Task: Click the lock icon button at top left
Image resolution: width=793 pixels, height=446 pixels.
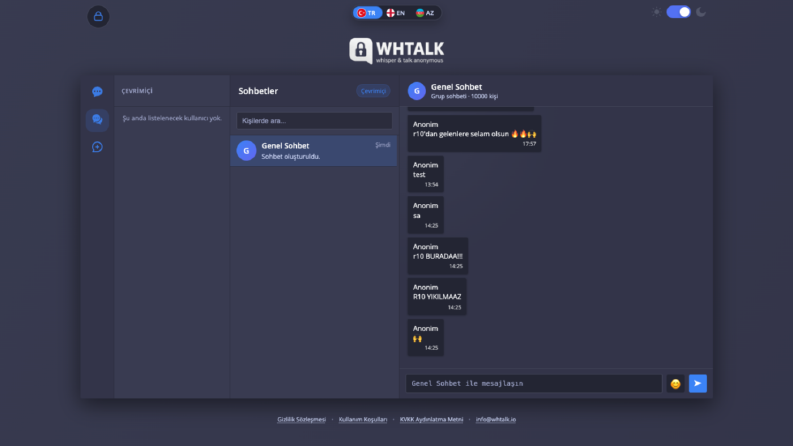Action: 98,17
